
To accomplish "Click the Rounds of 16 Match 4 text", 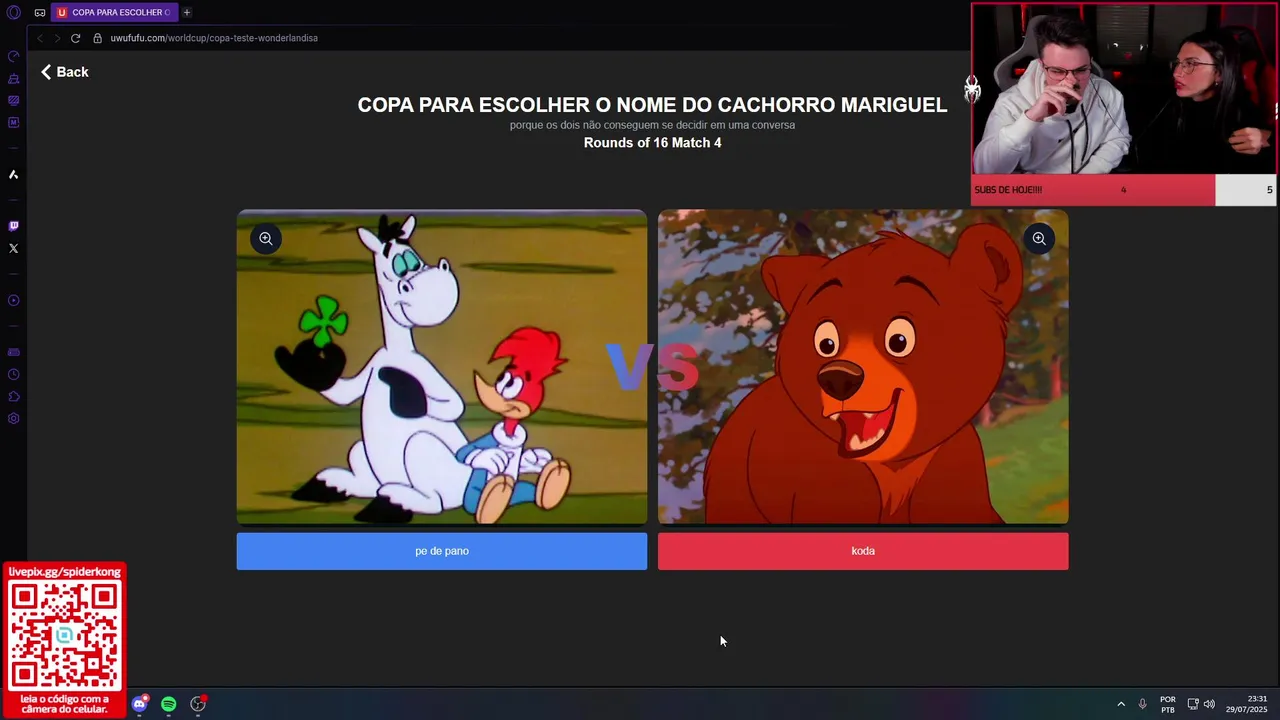I will pyautogui.click(x=652, y=143).
